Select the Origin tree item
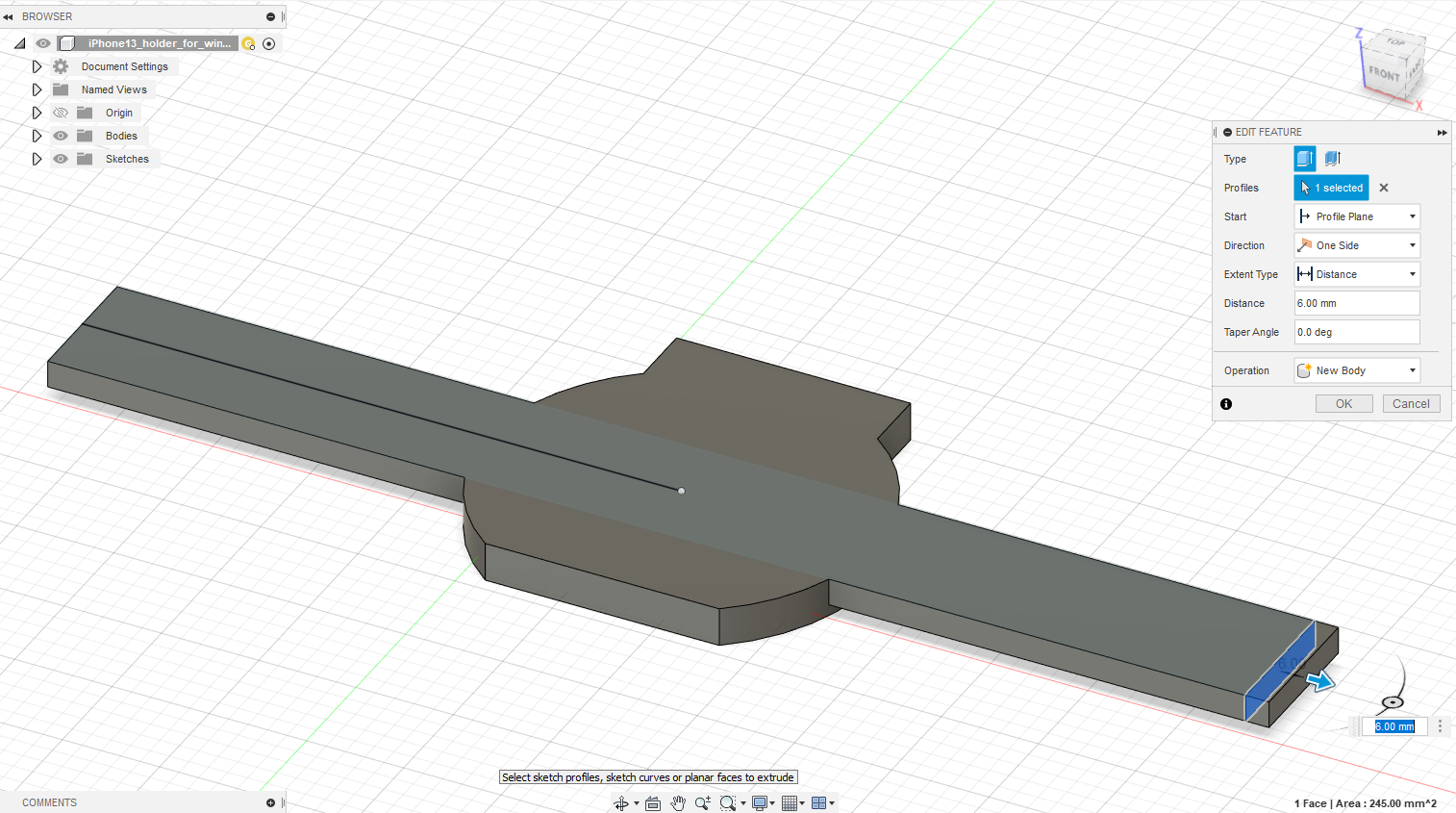 point(119,113)
